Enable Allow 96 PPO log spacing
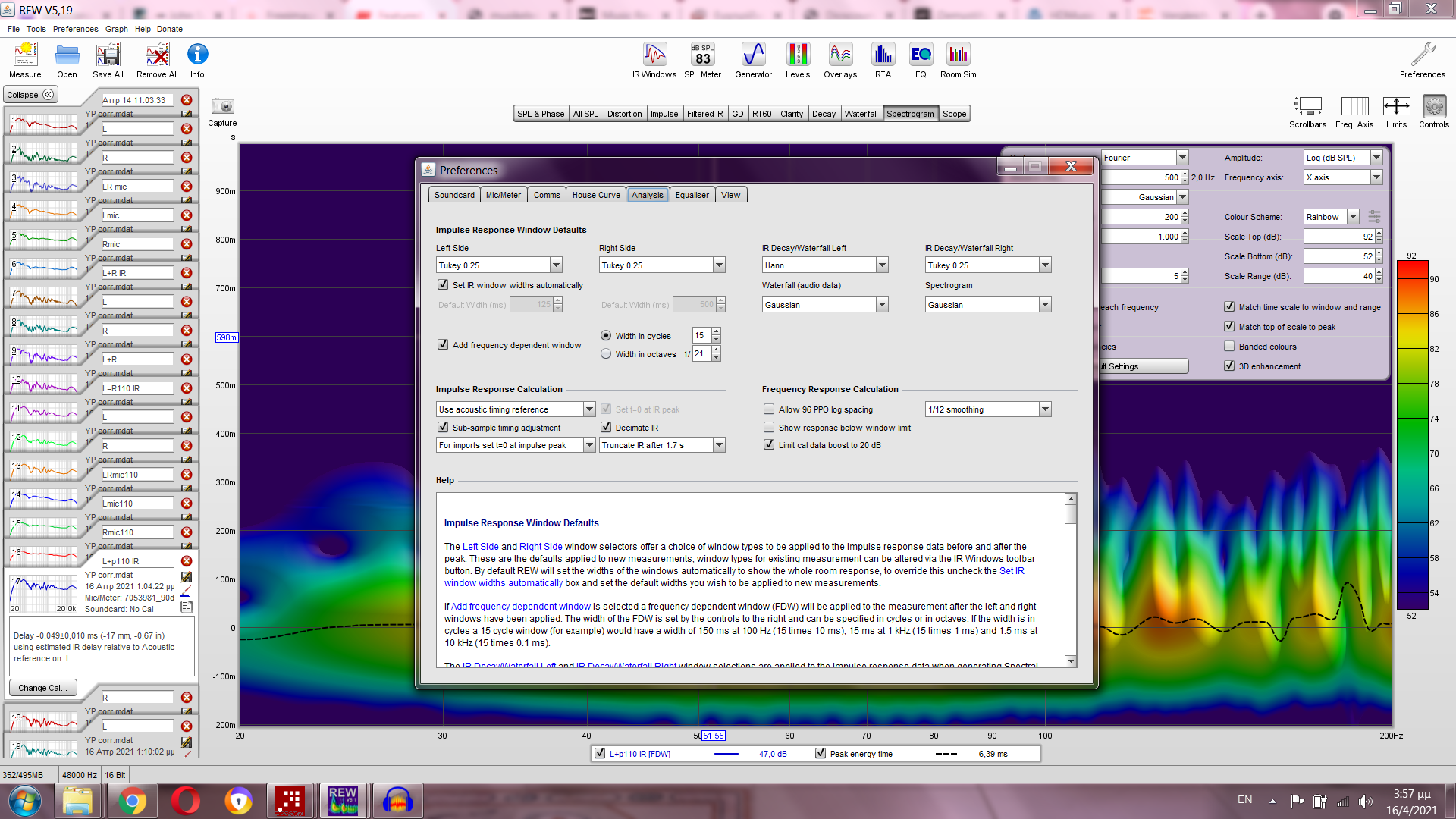Image resolution: width=1456 pixels, height=819 pixels. [x=769, y=409]
